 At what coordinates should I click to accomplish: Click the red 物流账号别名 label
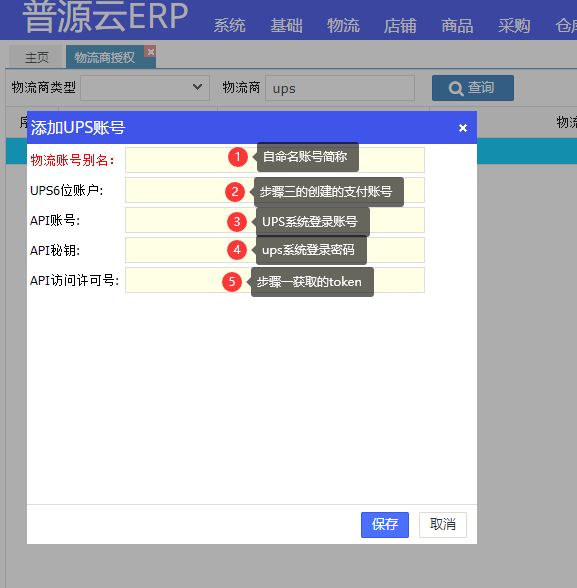tap(72, 160)
